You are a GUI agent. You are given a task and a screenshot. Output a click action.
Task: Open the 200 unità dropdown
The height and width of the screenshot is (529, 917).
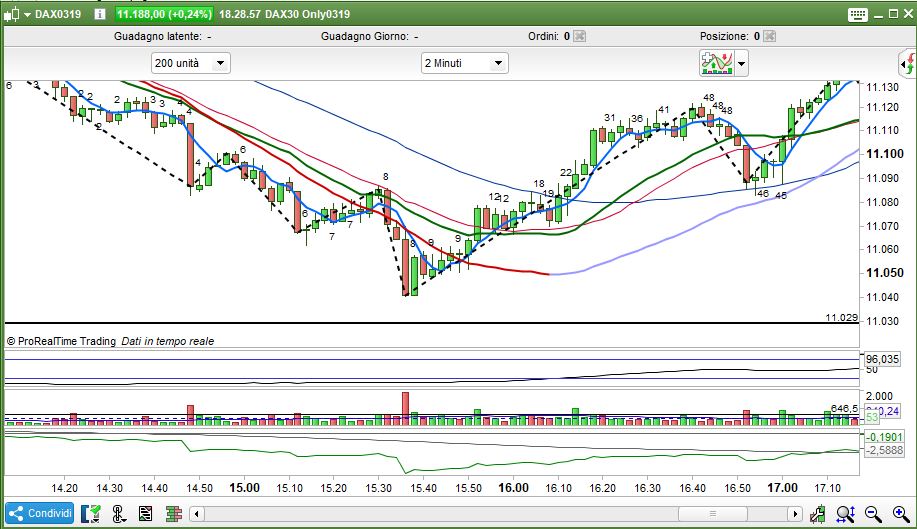(191, 63)
